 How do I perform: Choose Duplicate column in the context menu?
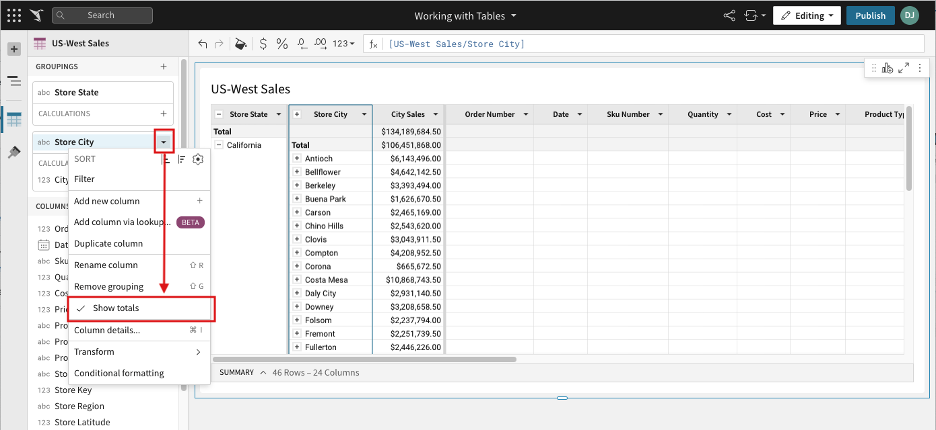(x=108, y=244)
